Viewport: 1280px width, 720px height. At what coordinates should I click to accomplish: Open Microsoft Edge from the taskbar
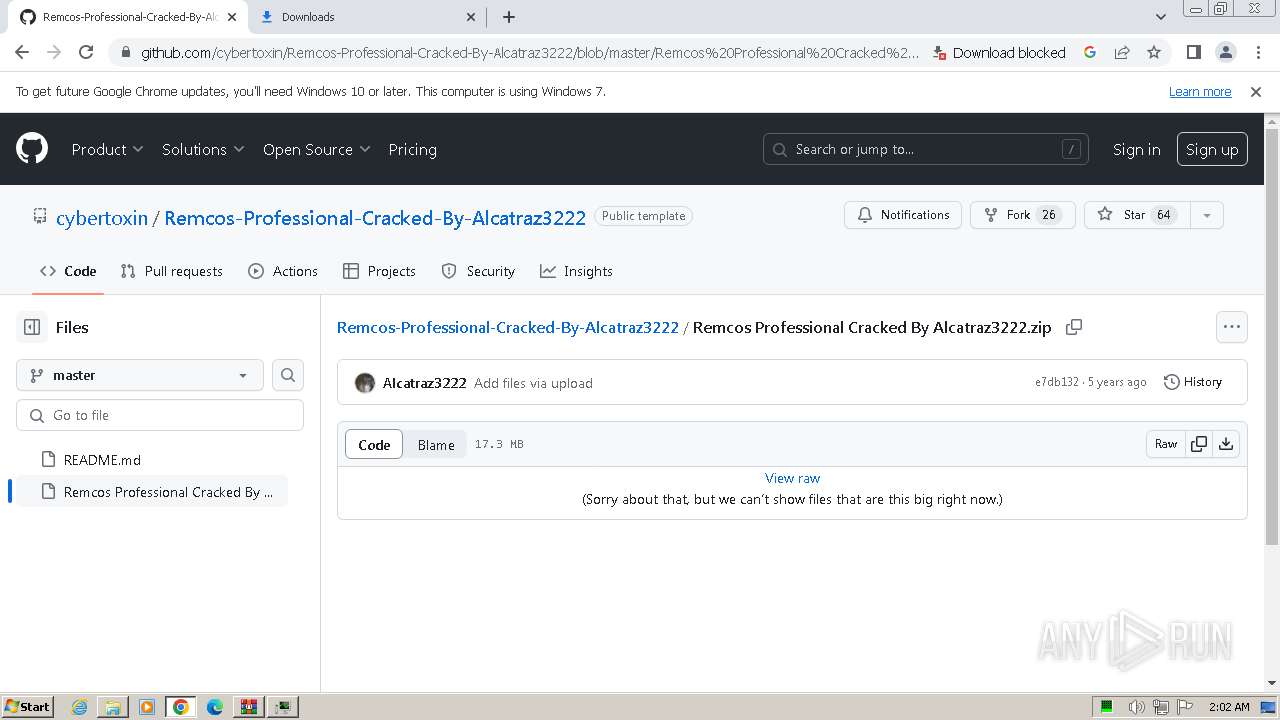[x=215, y=707]
